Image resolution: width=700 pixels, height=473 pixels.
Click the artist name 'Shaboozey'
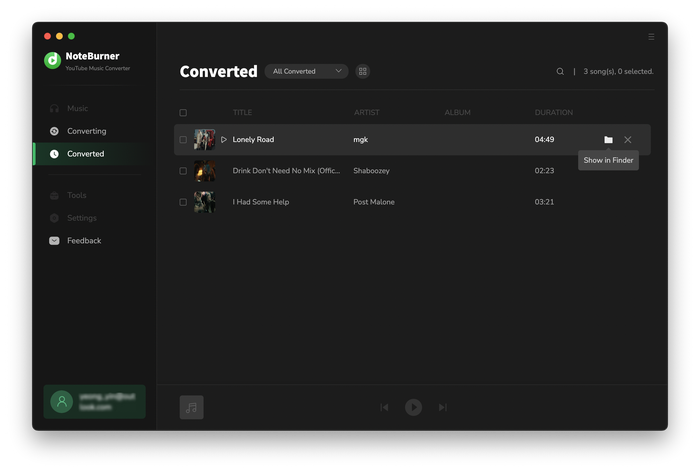371,171
